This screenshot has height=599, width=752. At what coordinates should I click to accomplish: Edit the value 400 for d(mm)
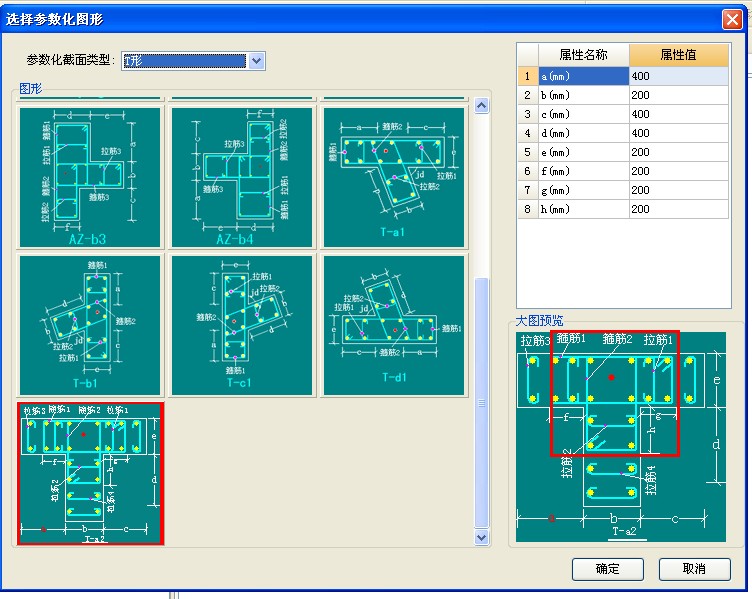679,133
